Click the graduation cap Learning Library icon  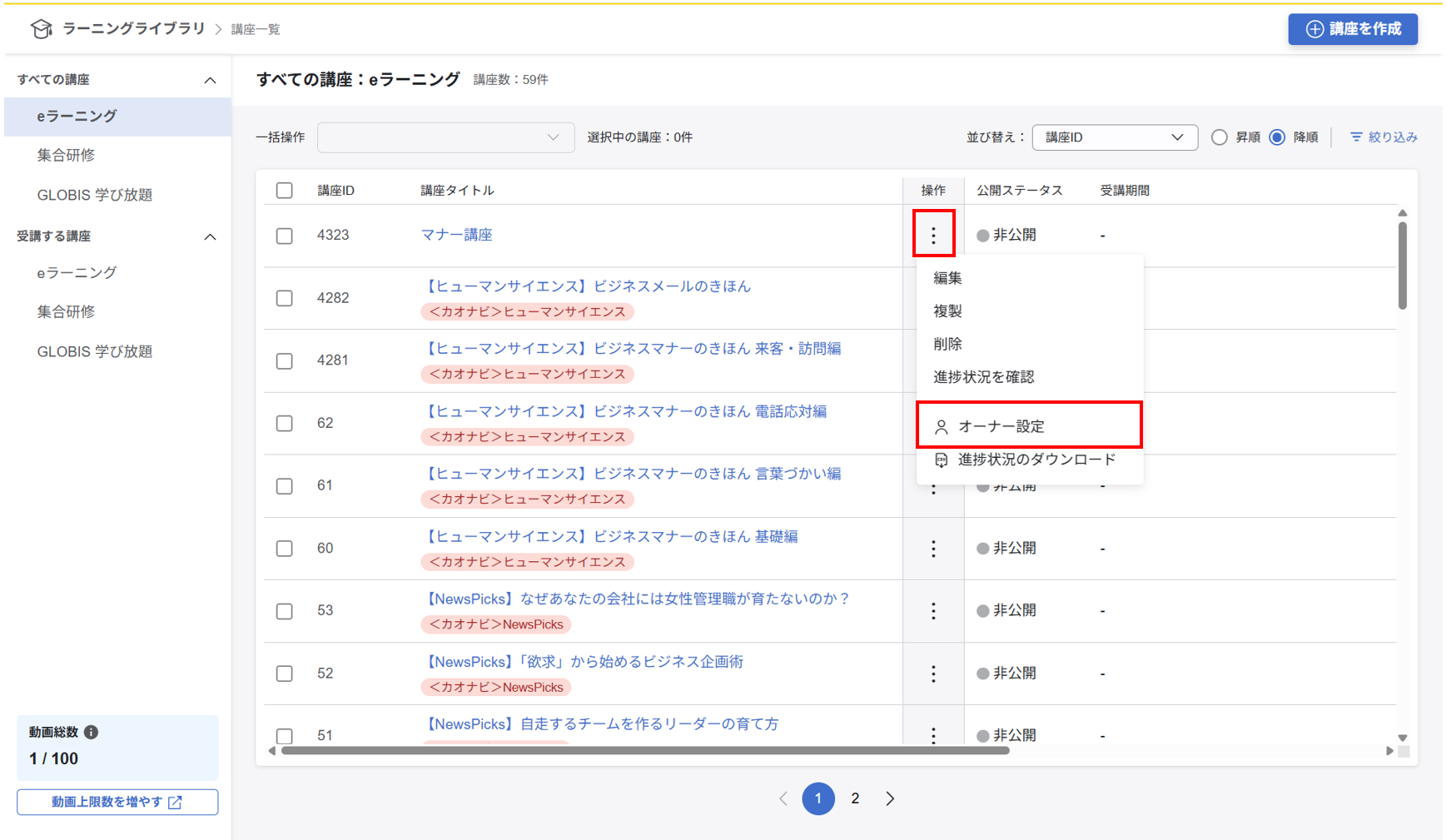[41, 29]
